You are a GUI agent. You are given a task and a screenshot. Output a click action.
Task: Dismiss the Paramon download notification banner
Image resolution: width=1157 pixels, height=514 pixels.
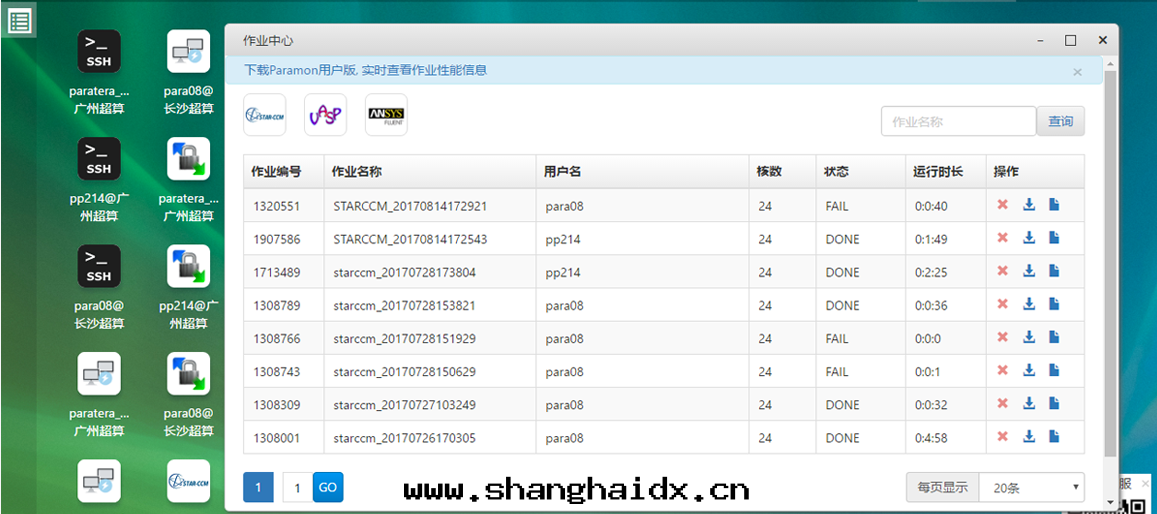[x=1077, y=72]
